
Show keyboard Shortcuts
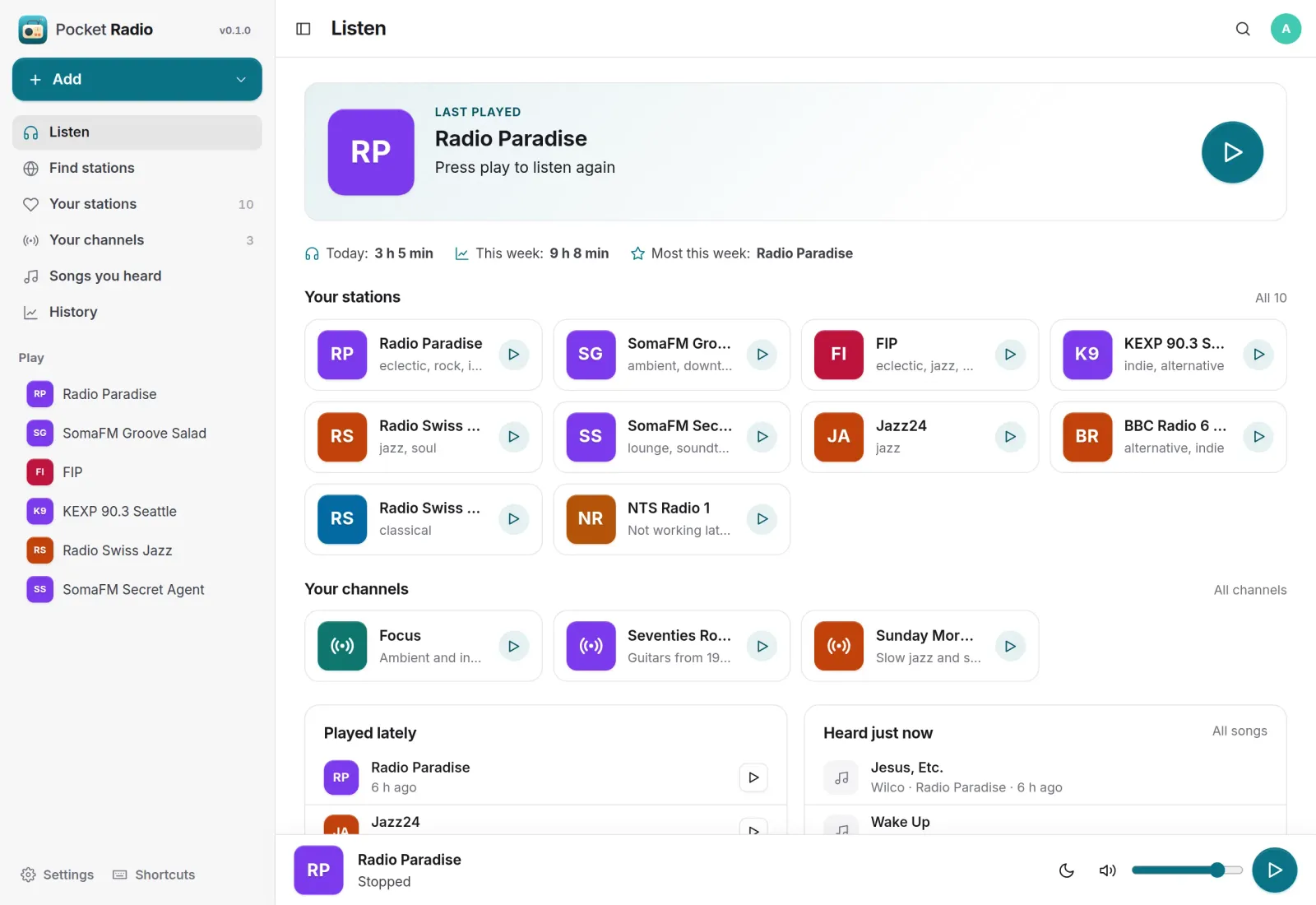click(x=154, y=875)
